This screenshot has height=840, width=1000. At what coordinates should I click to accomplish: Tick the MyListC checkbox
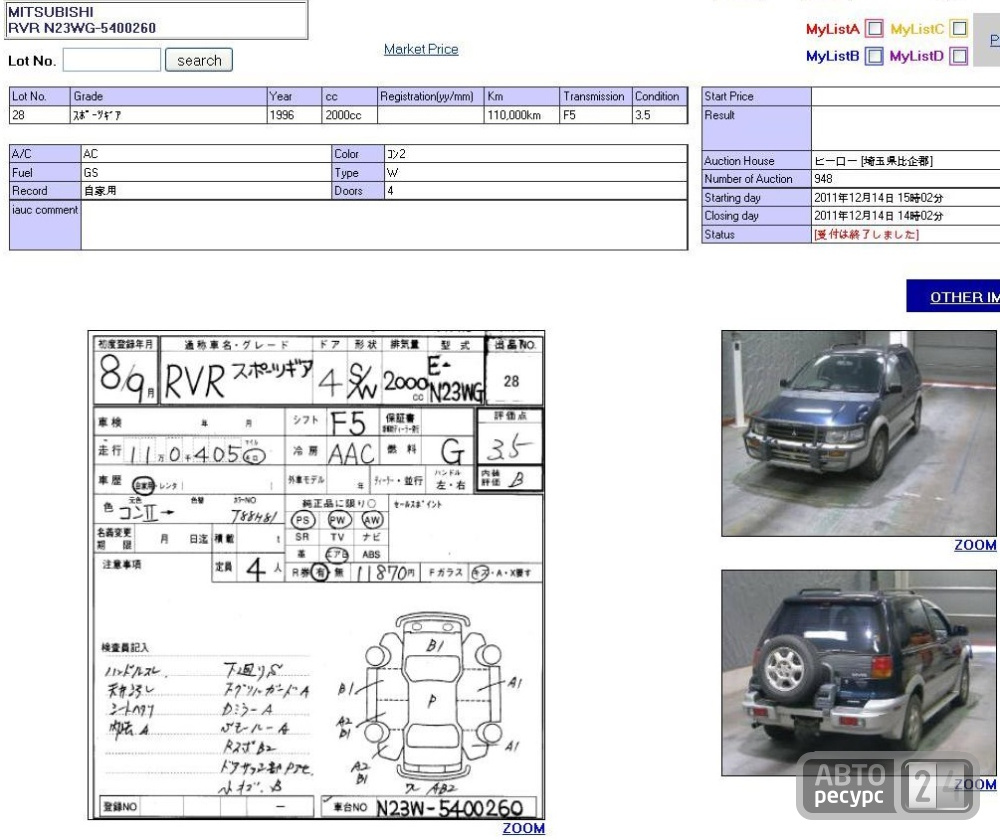[959, 29]
